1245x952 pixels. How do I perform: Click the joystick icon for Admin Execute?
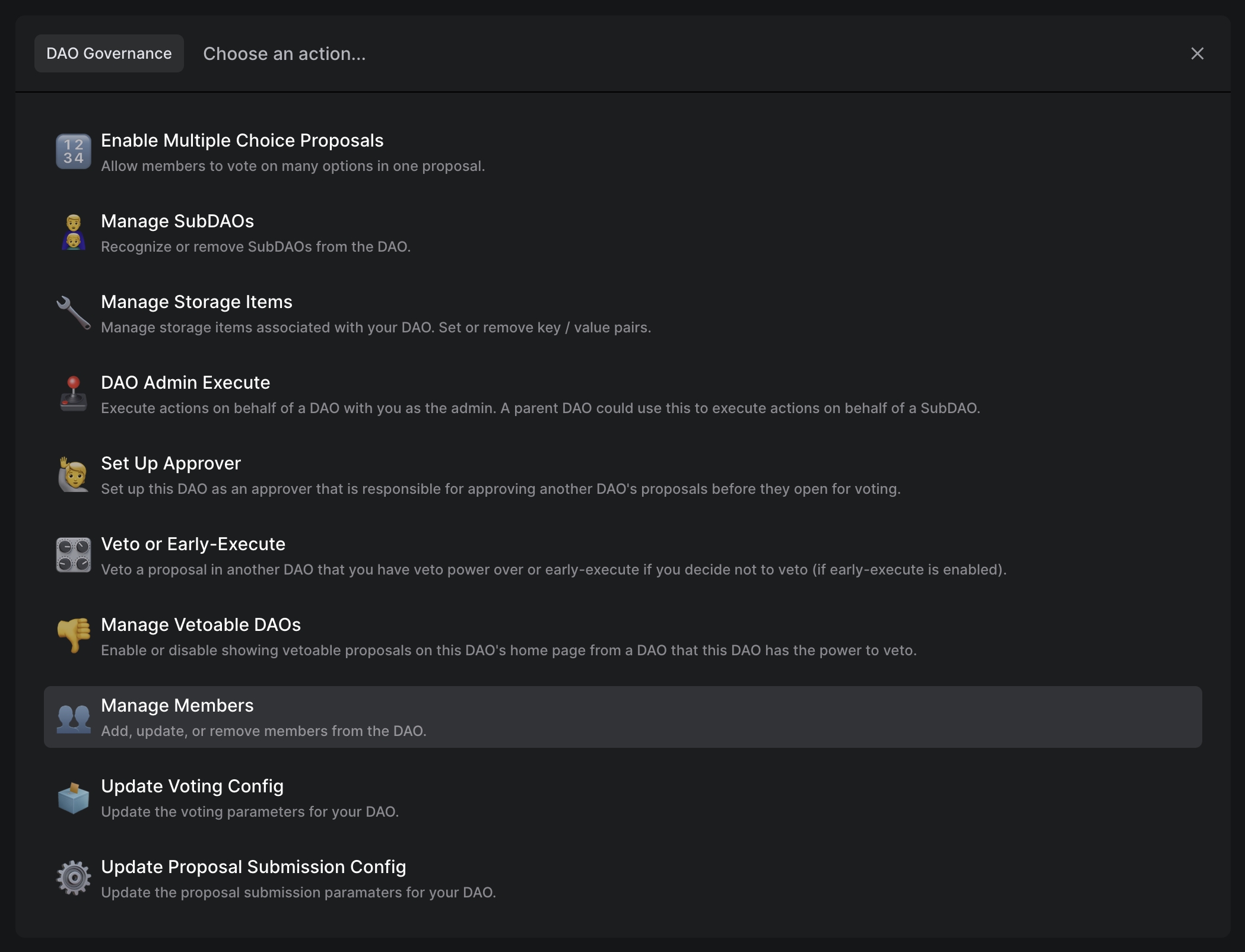(74, 394)
